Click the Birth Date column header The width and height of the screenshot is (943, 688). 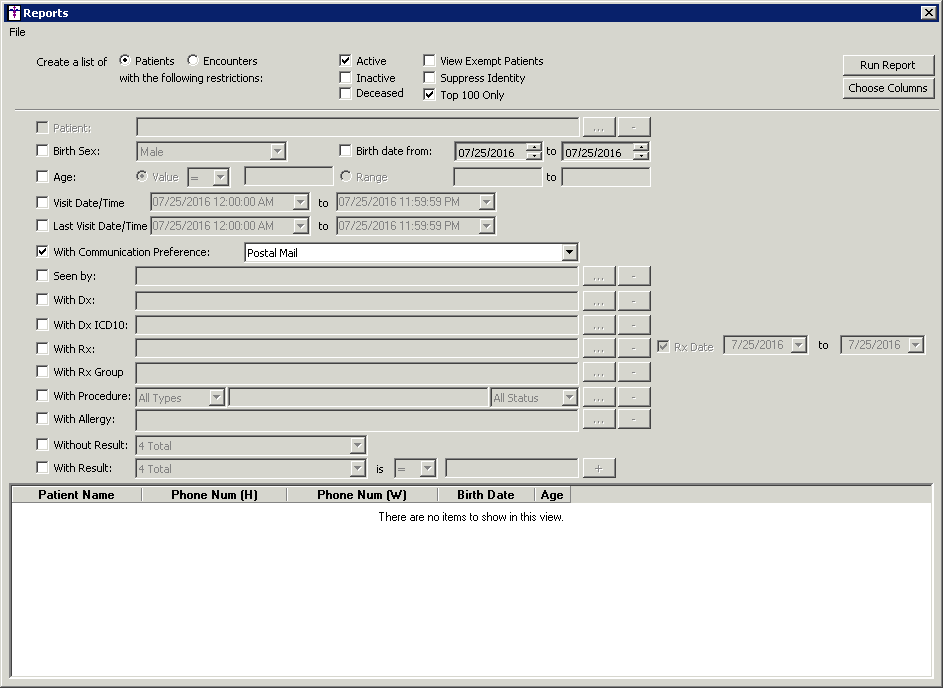tap(485, 495)
